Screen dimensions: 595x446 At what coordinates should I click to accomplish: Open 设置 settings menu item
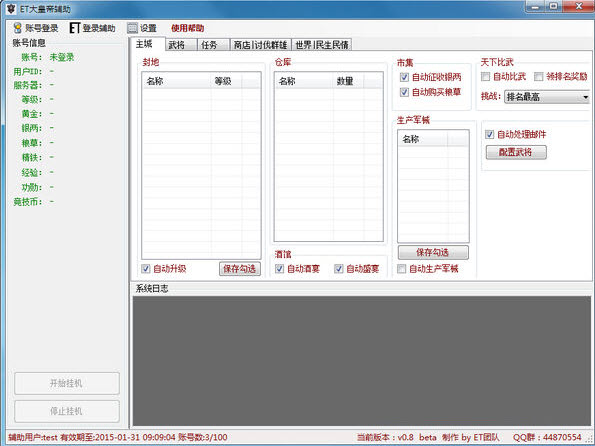(148, 28)
